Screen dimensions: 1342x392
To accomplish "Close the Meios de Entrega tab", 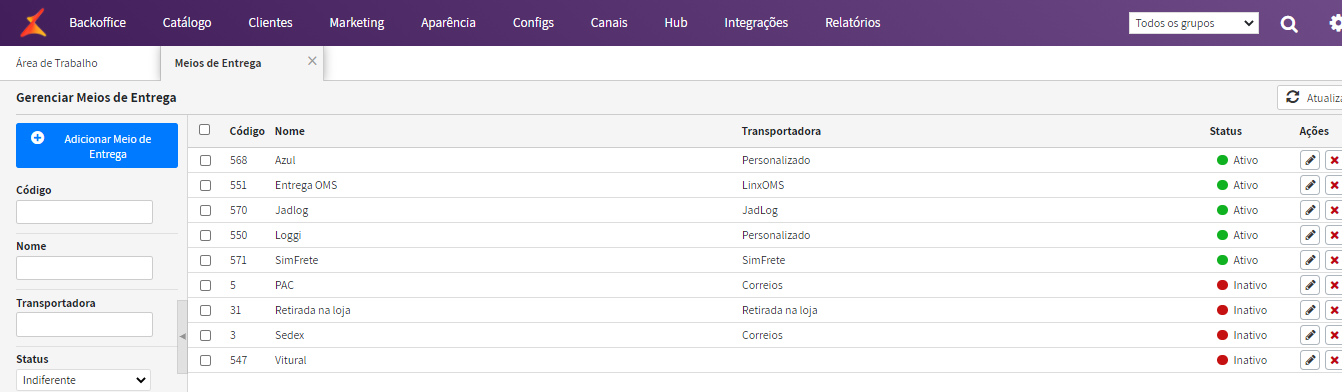I will coord(312,61).
